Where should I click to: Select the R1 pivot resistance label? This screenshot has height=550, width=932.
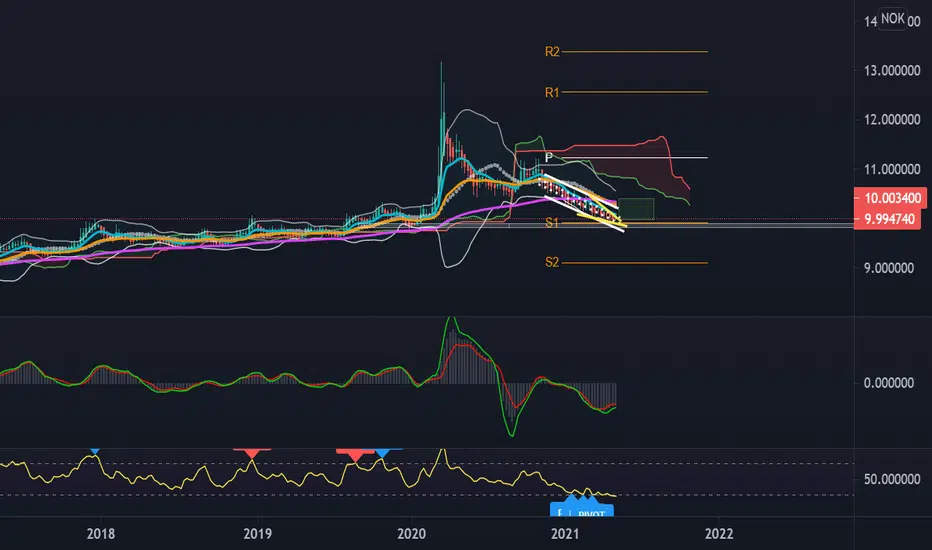click(x=552, y=92)
